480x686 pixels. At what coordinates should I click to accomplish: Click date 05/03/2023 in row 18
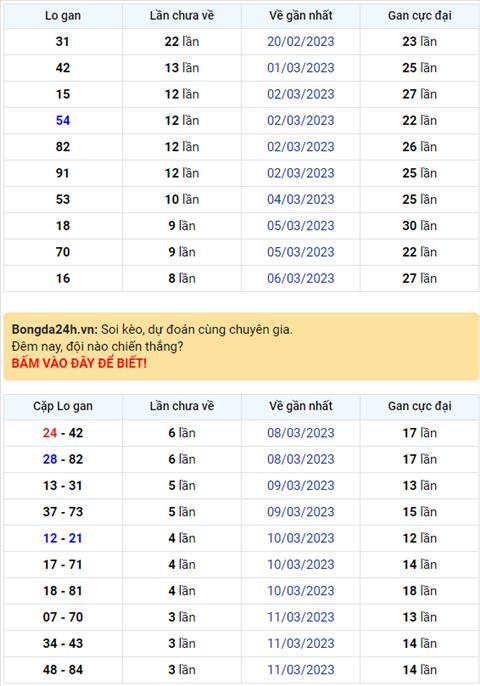pyautogui.click(x=301, y=225)
